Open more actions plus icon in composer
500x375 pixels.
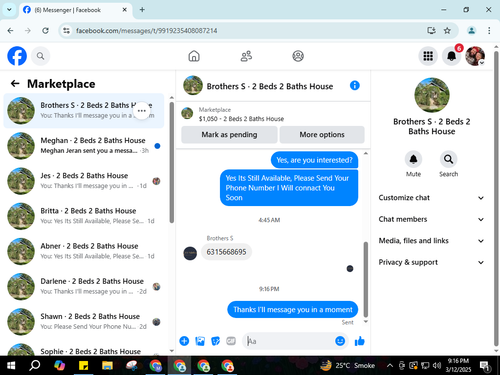click(x=184, y=341)
